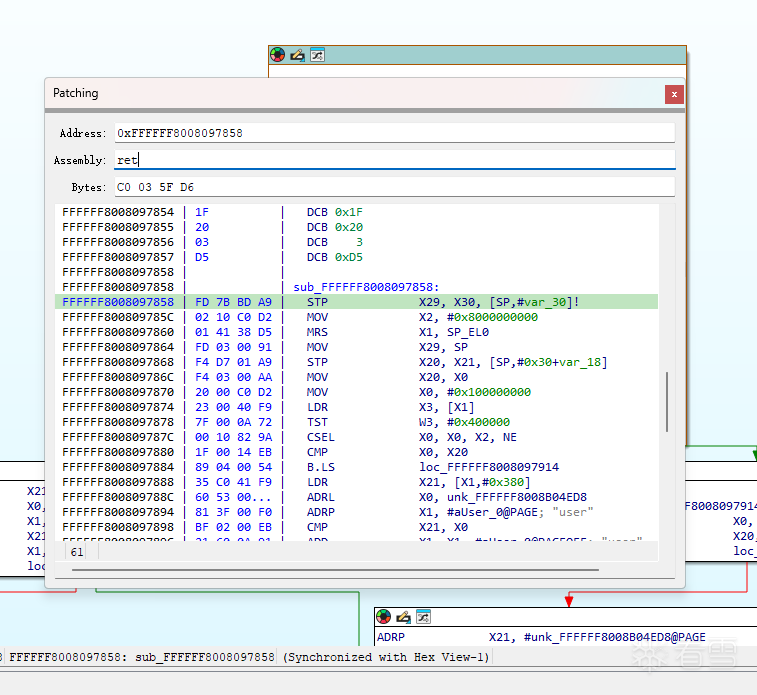757x695 pixels.
Task: Click the Assembly input field containing ret
Action: (x=394, y=160)
